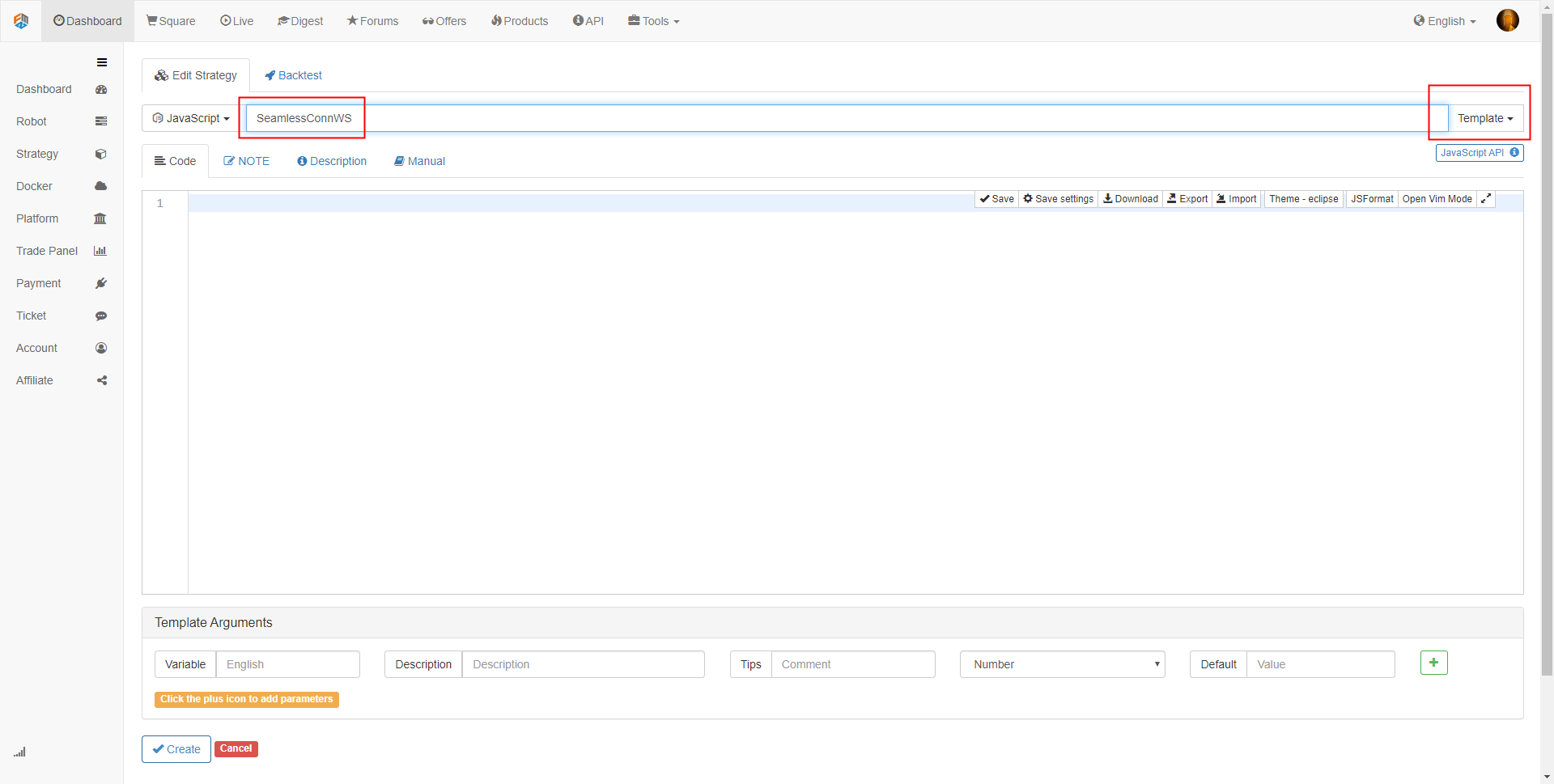1554x784 pixels.
Task: Expand the code editor to fullscreen
Action: click(x=1486, y=199)
